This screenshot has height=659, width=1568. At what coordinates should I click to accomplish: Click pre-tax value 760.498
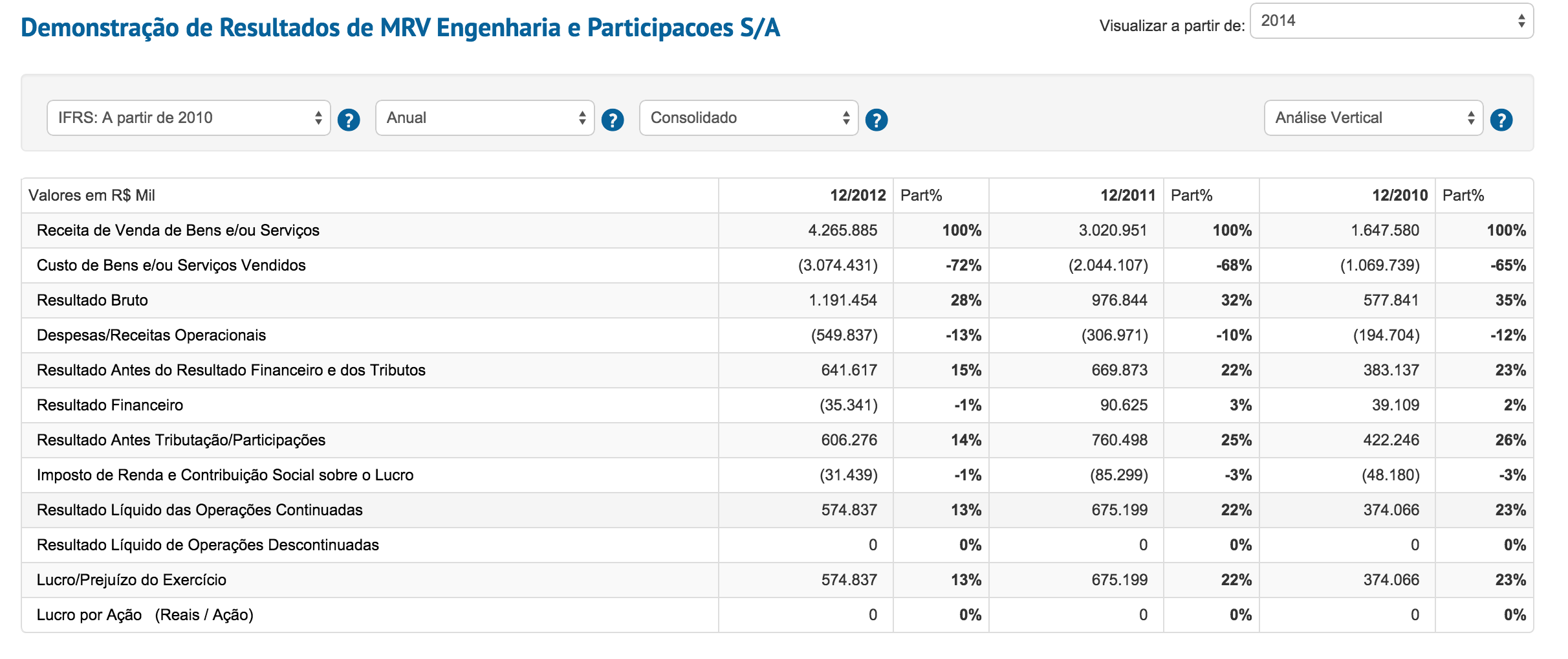click(x=1119, y=440)
